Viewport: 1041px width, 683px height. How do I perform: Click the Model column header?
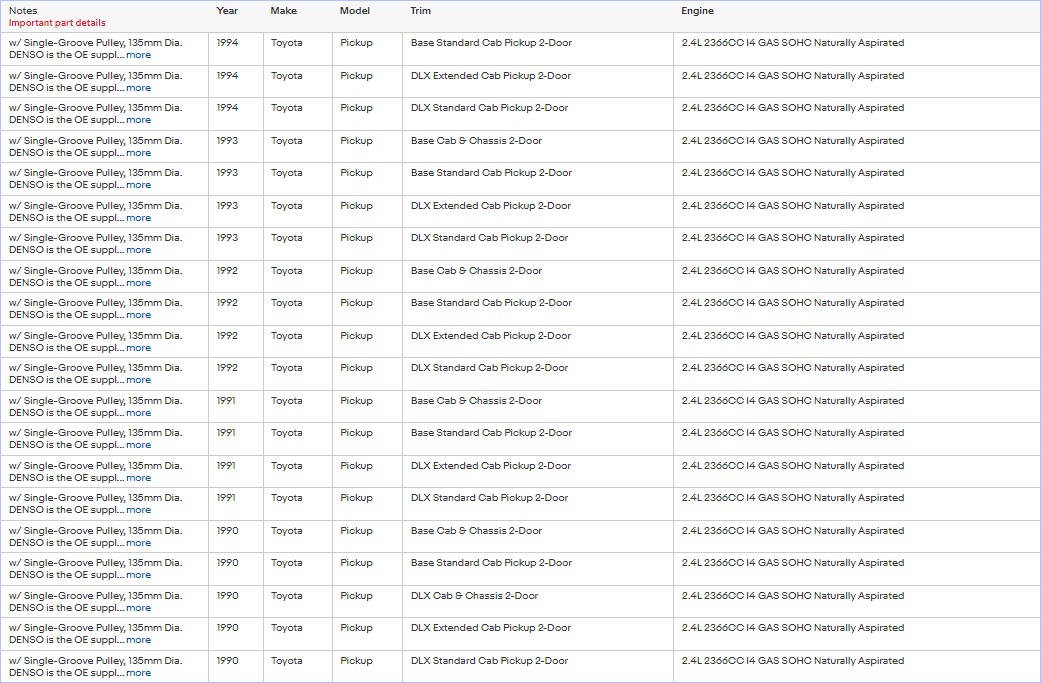355,11
